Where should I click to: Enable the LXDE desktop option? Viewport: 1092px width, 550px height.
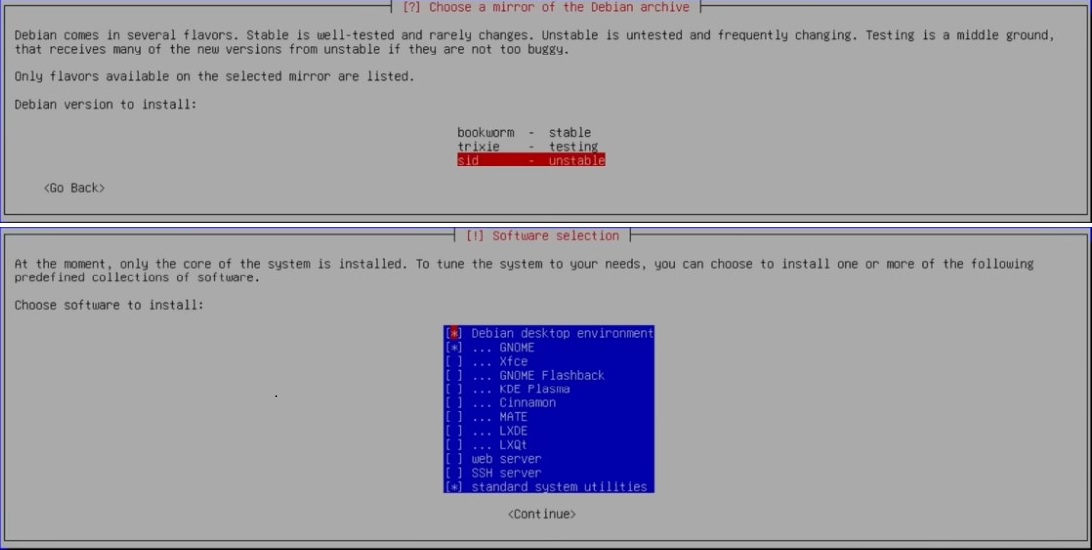coord(455,431)
